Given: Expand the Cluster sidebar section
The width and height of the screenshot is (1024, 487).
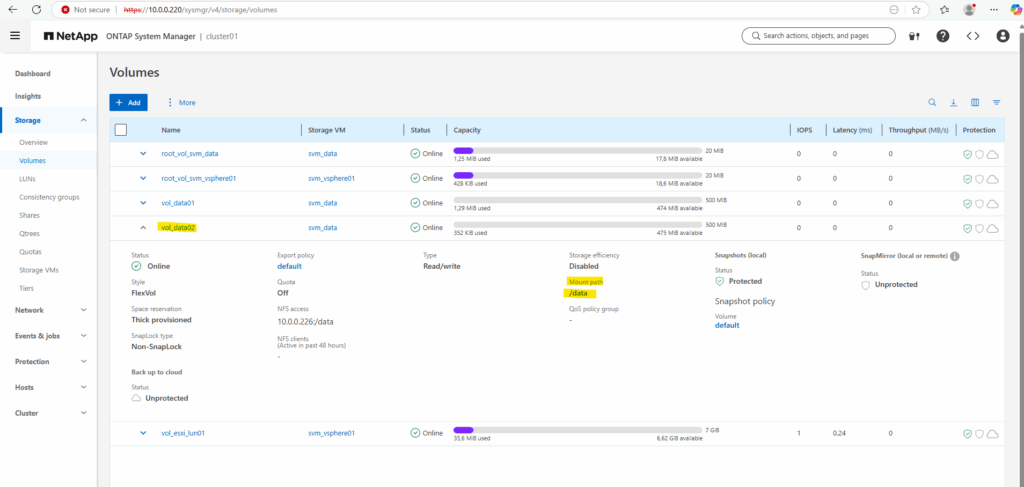Looking at the screenshot, I should [84, 413].
